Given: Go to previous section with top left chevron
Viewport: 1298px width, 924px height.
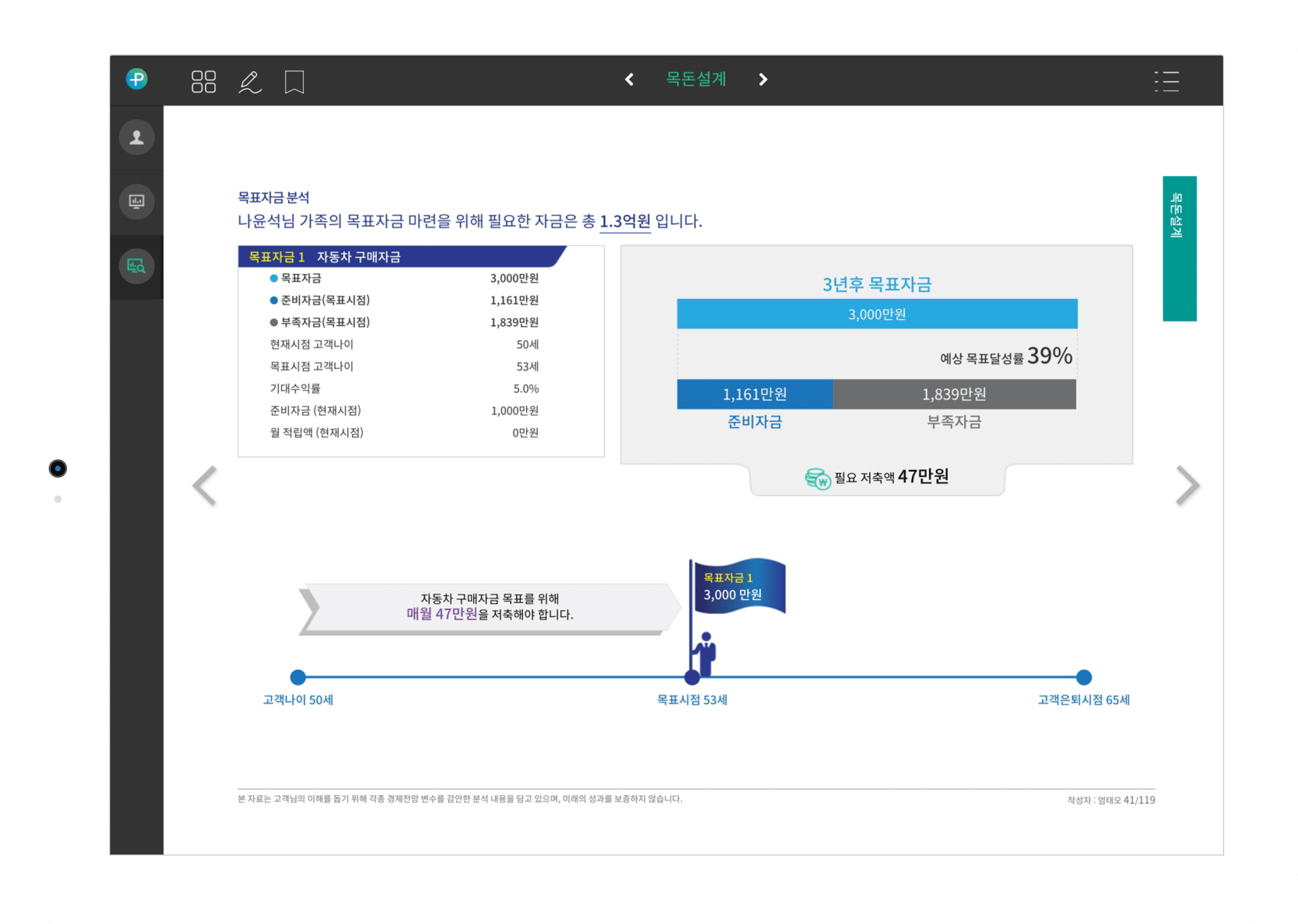Looking at the screenshot, I should (629, 79).
